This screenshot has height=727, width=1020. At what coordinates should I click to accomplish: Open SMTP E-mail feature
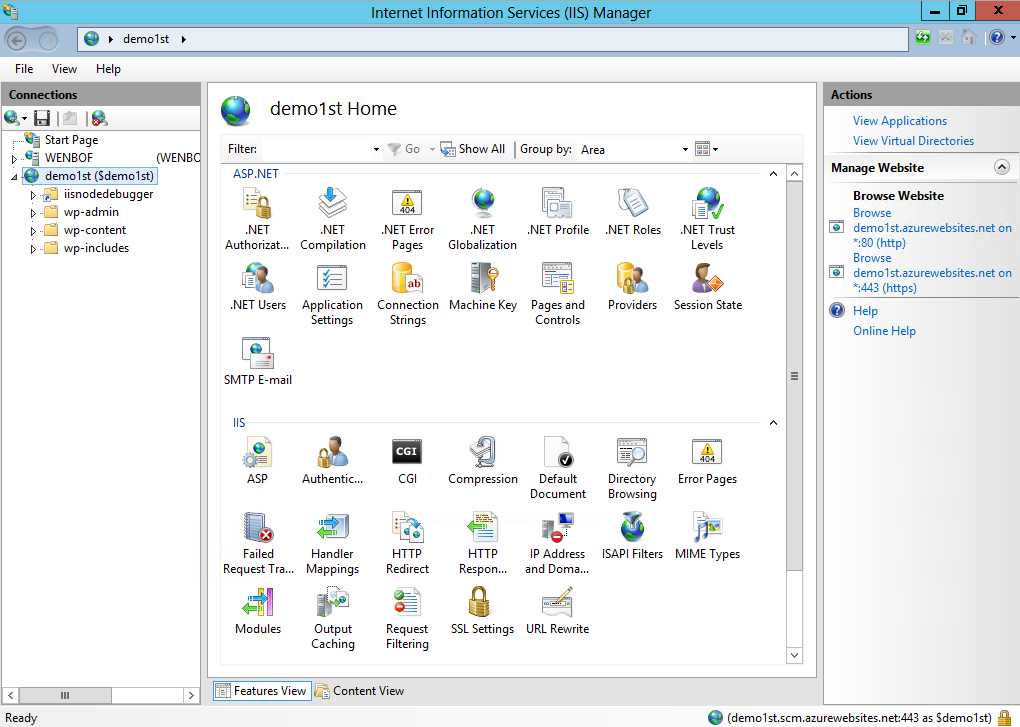pyautogui.click(x=258, y=362)
